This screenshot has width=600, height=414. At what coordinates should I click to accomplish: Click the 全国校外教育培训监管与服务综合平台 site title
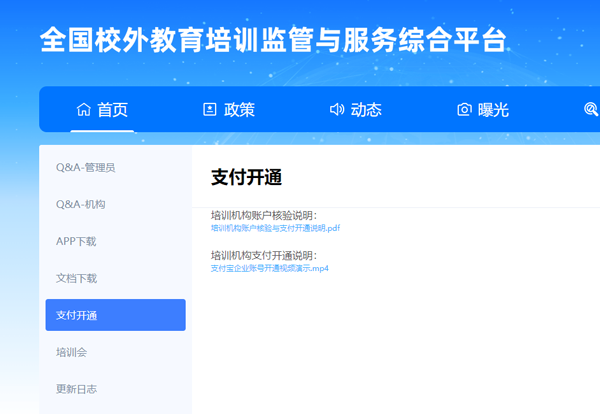pyautogui.click(x=273, y=40)
